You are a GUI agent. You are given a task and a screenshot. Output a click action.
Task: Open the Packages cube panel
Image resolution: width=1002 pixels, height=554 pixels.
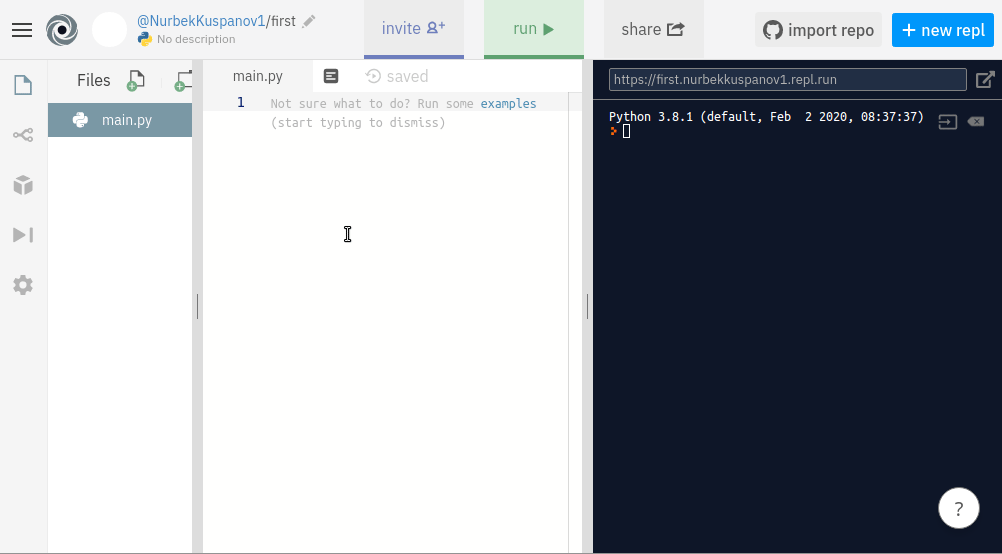[x=22, y=185]
